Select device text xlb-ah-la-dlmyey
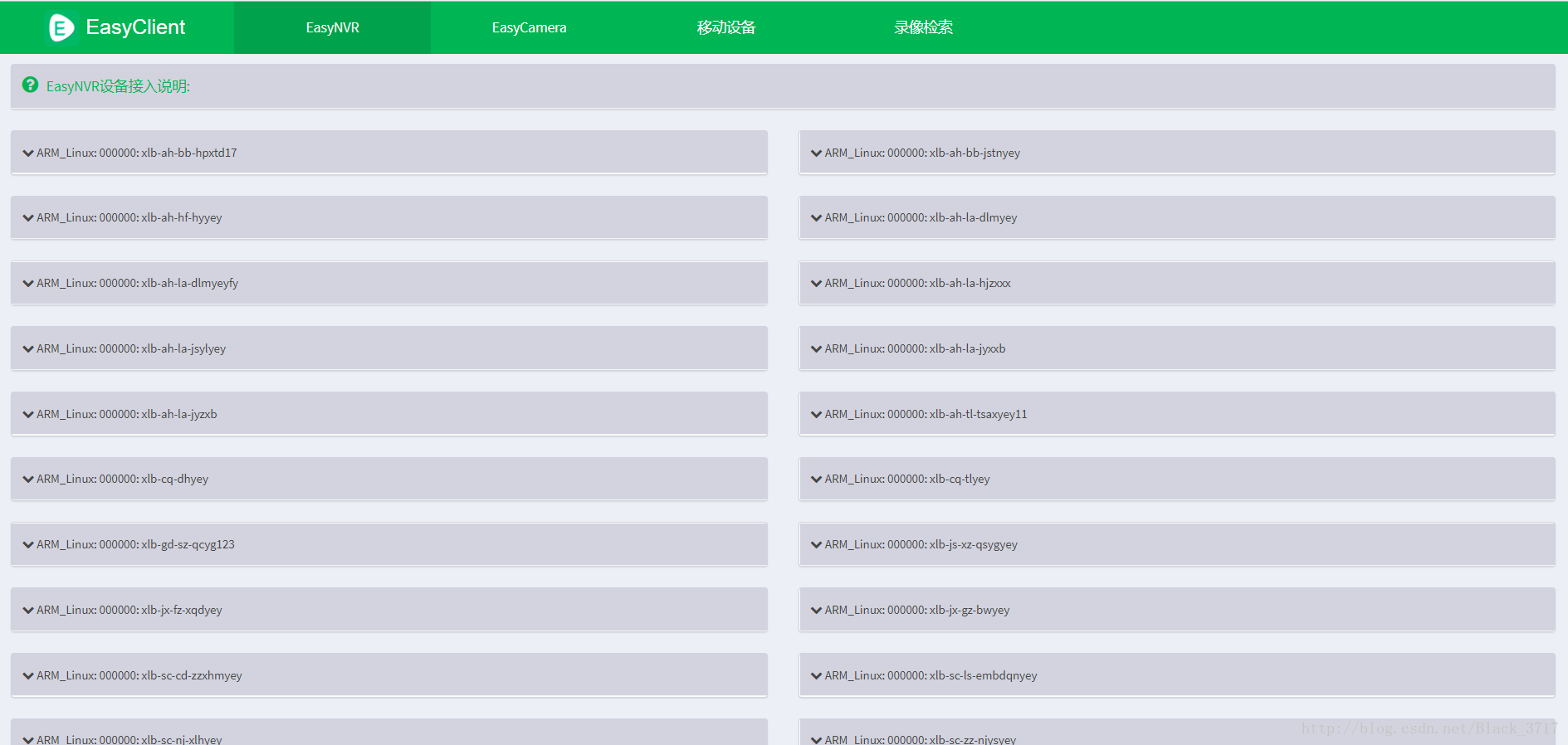 click(973, 217)
